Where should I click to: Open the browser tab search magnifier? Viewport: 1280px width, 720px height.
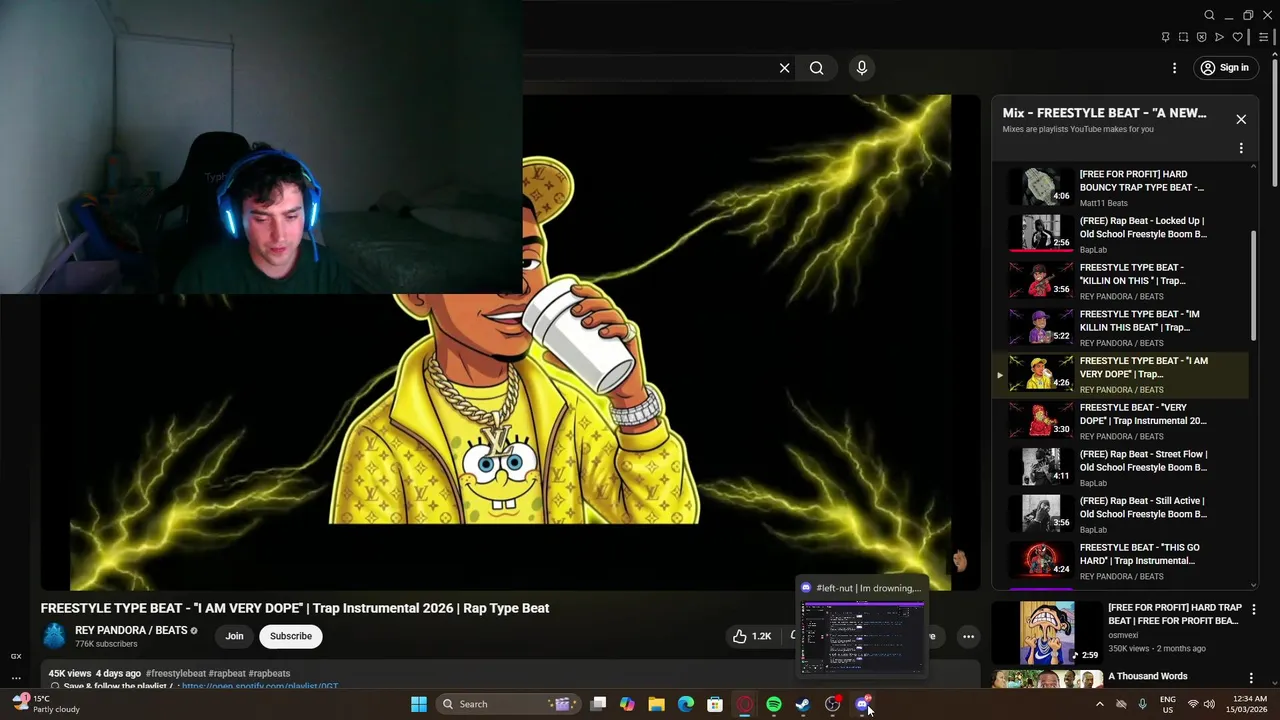pyautogui.click(x=1209, y=15)
